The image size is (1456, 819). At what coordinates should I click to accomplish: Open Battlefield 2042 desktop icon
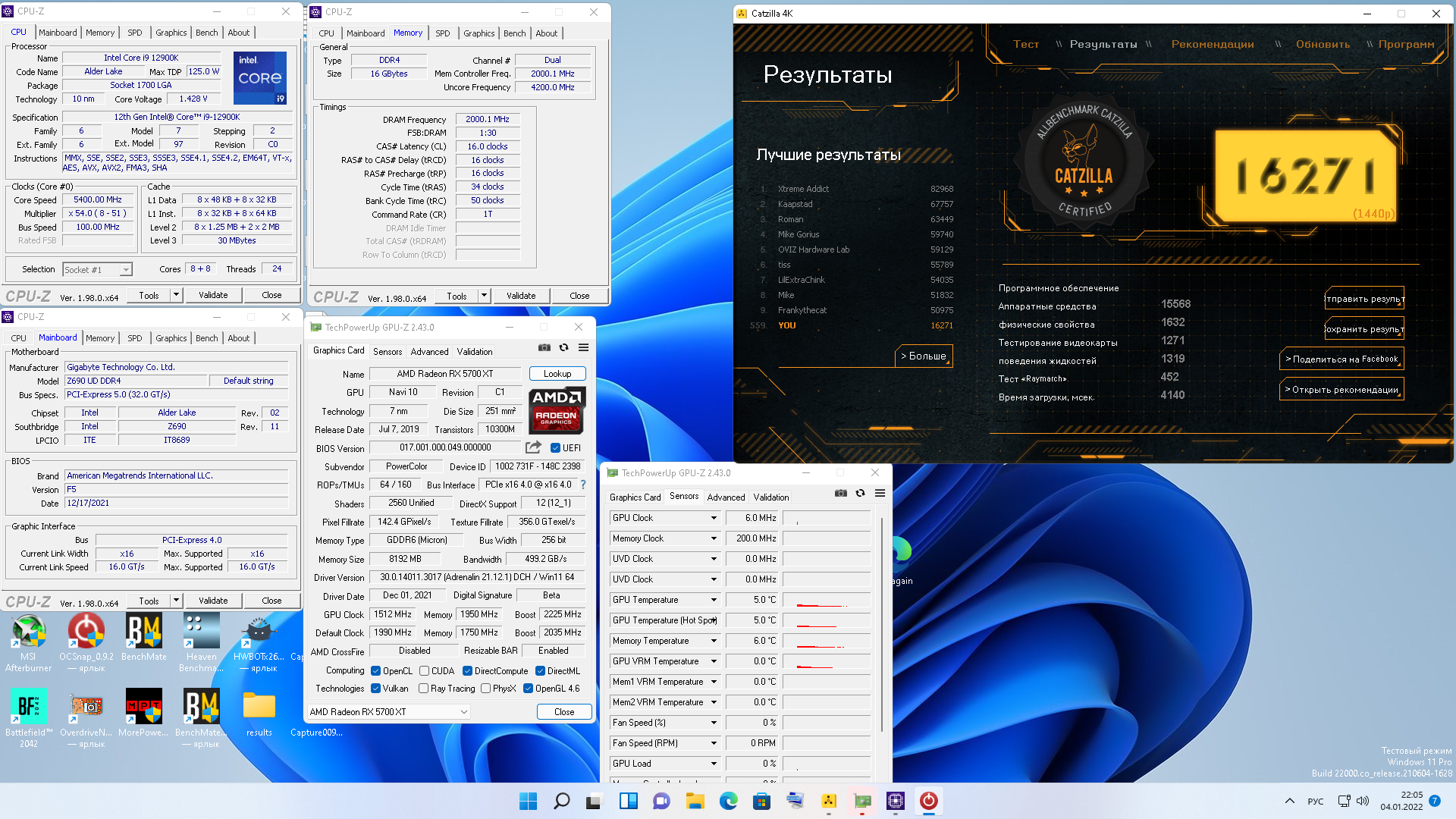point(28,718)
